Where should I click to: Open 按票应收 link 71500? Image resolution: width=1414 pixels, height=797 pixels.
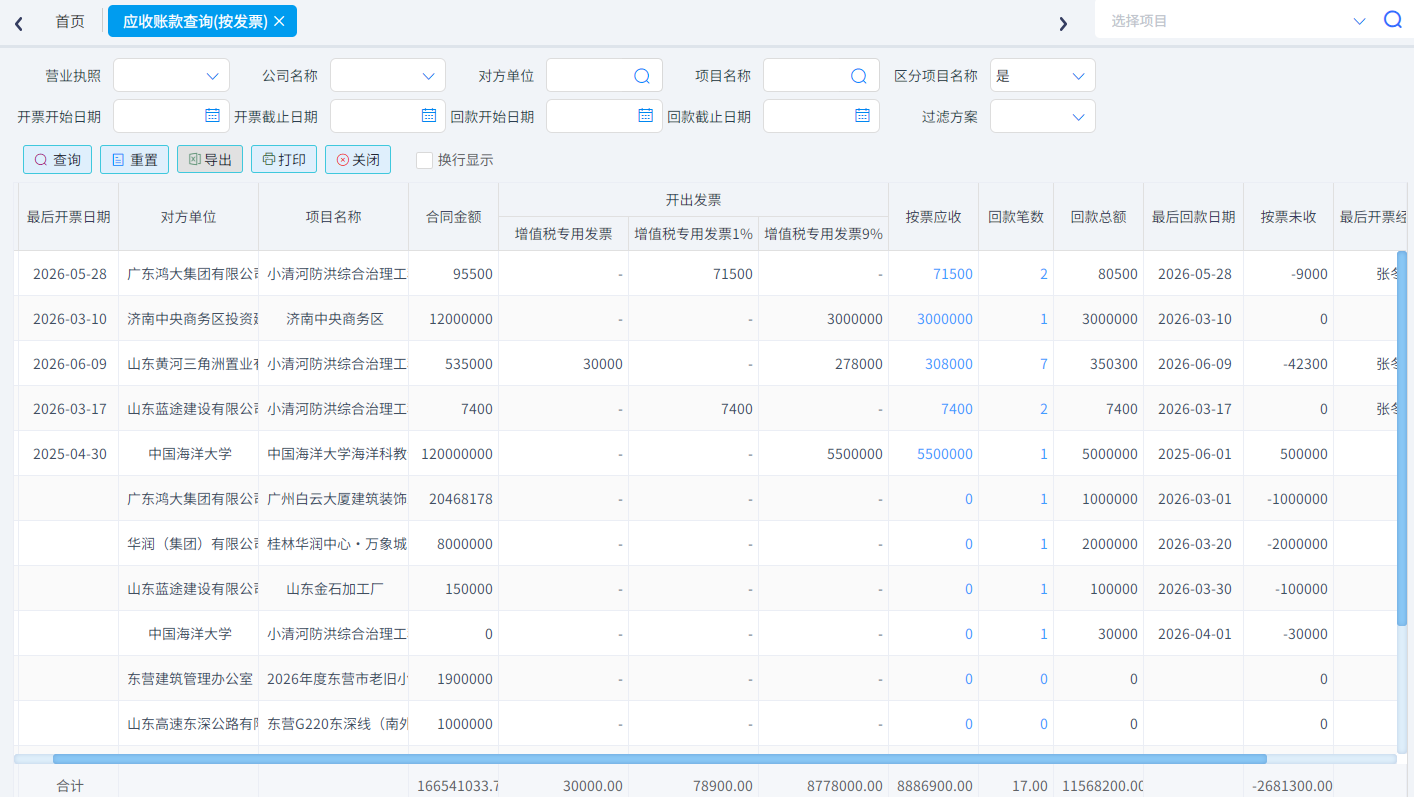(952, 274)
